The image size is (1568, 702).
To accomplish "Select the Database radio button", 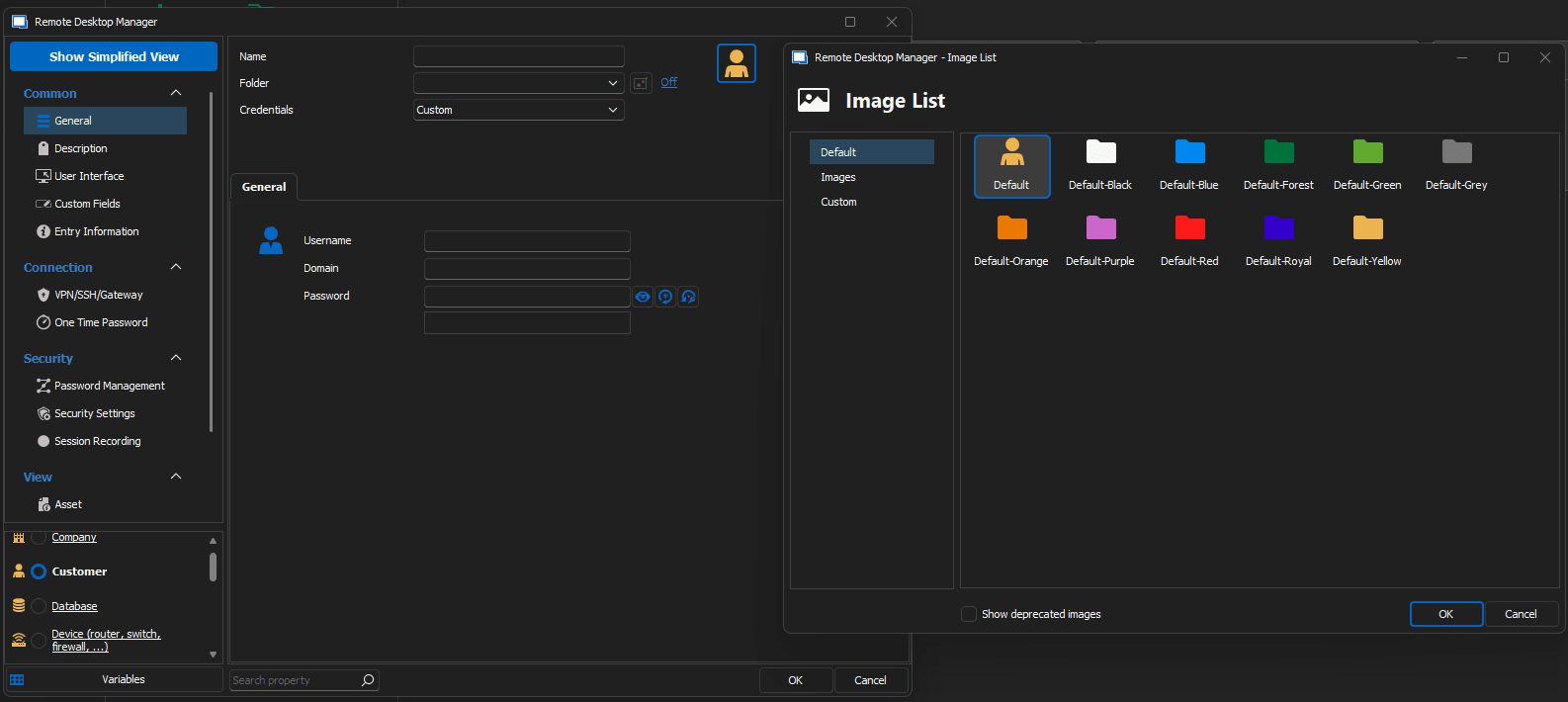I will click(x=40, y=606).
